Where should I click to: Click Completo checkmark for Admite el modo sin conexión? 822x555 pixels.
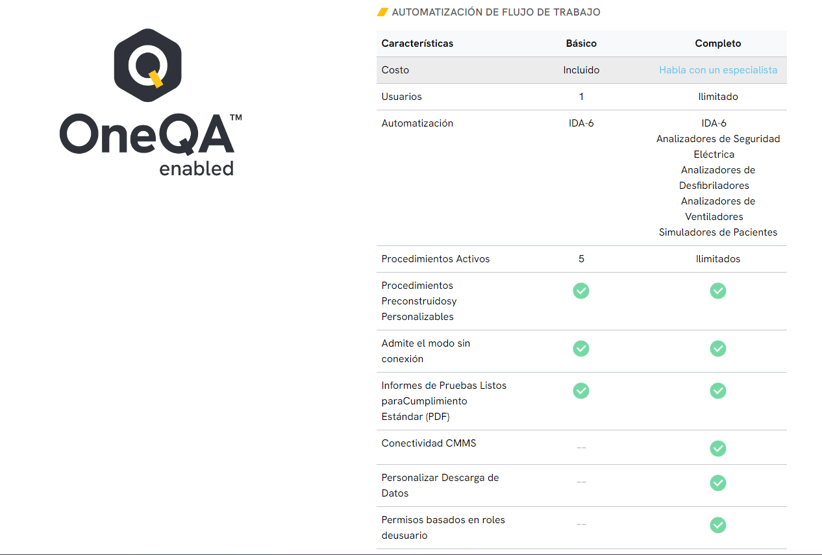[718, 349]
